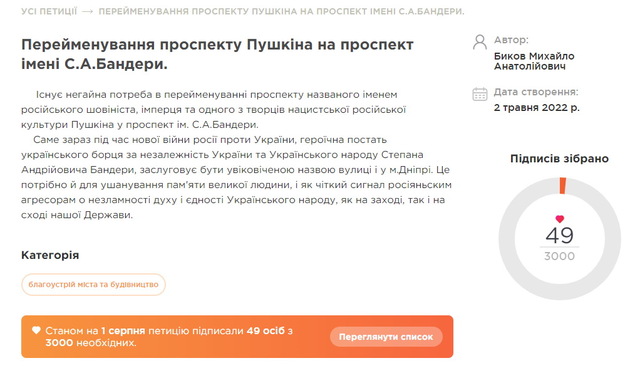Click the orange segment of signature ring
Screen dimensions: 640x368
click(x=563, y=186)
